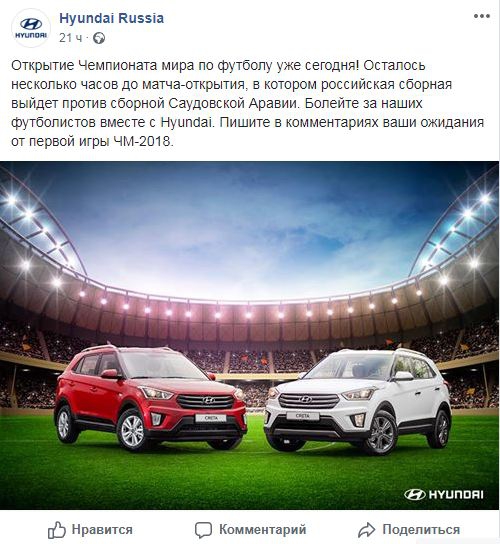Screen dimensions: 500x544
Task: Click the share arrow icon
Action: pyautogui.click(x=366, y=530)
